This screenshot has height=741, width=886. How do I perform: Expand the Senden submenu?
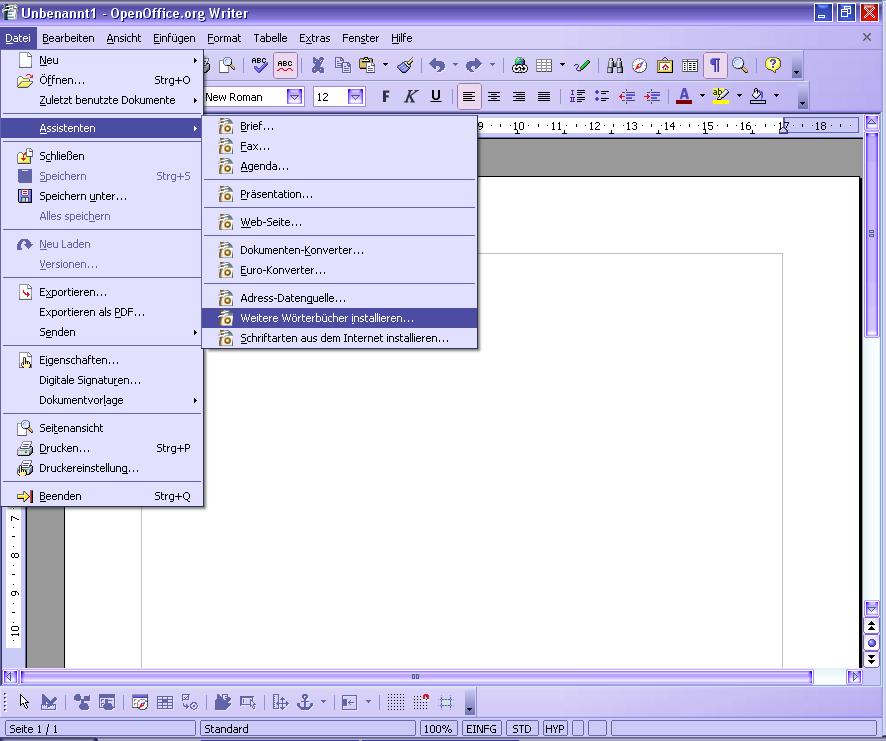tap(102, 332)
